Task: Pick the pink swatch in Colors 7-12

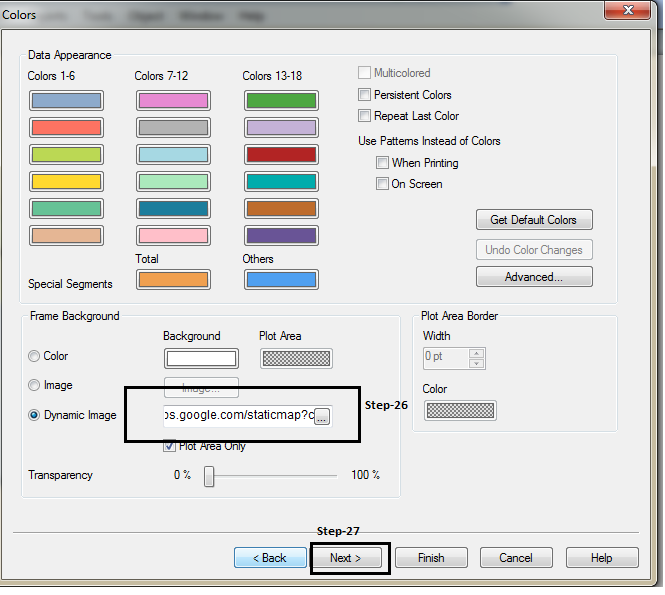Action: pyautogui.click(x=172, y=101)
